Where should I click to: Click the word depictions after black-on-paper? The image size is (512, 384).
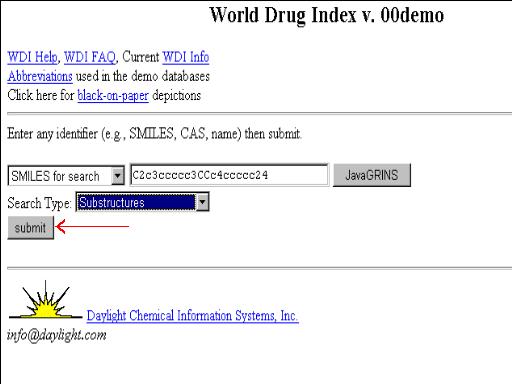pos(177,96)
